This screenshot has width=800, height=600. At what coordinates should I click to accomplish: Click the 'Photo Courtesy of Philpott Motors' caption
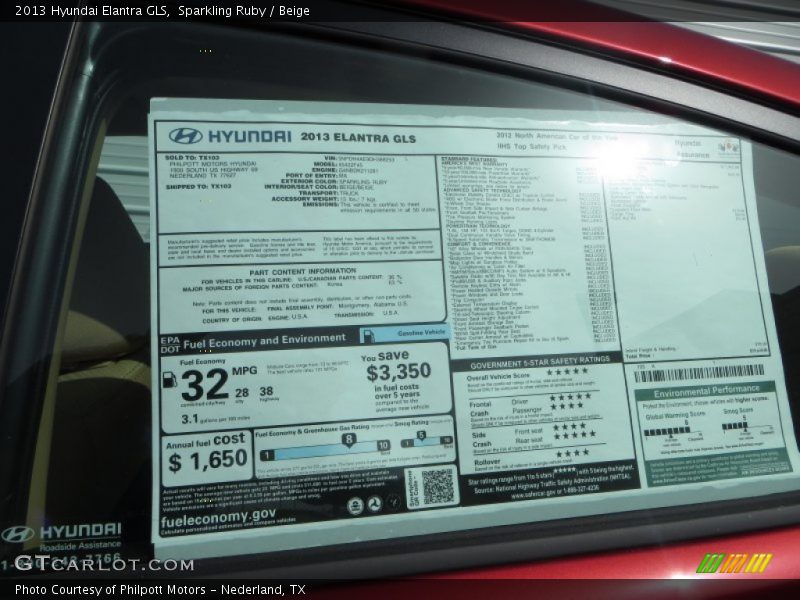click(x=110, y=590)
